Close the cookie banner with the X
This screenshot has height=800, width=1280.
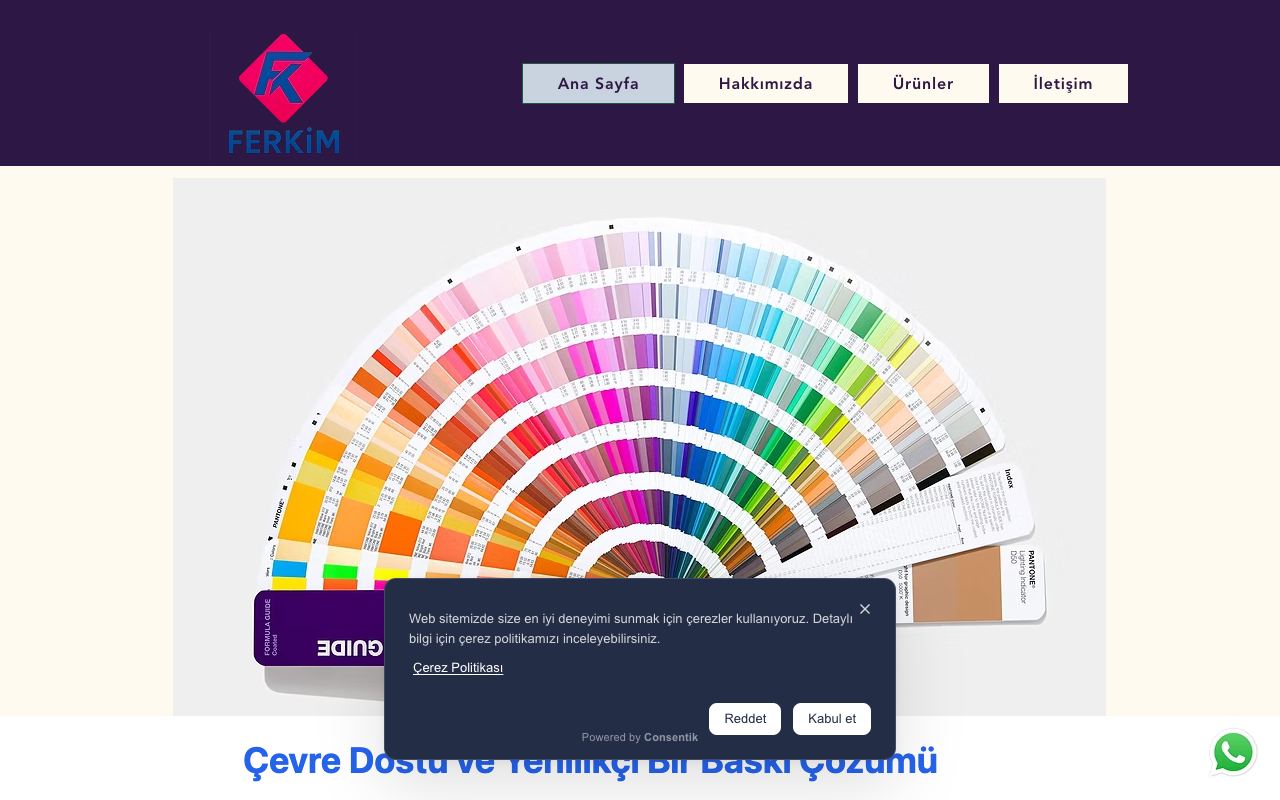click(865, 609)
